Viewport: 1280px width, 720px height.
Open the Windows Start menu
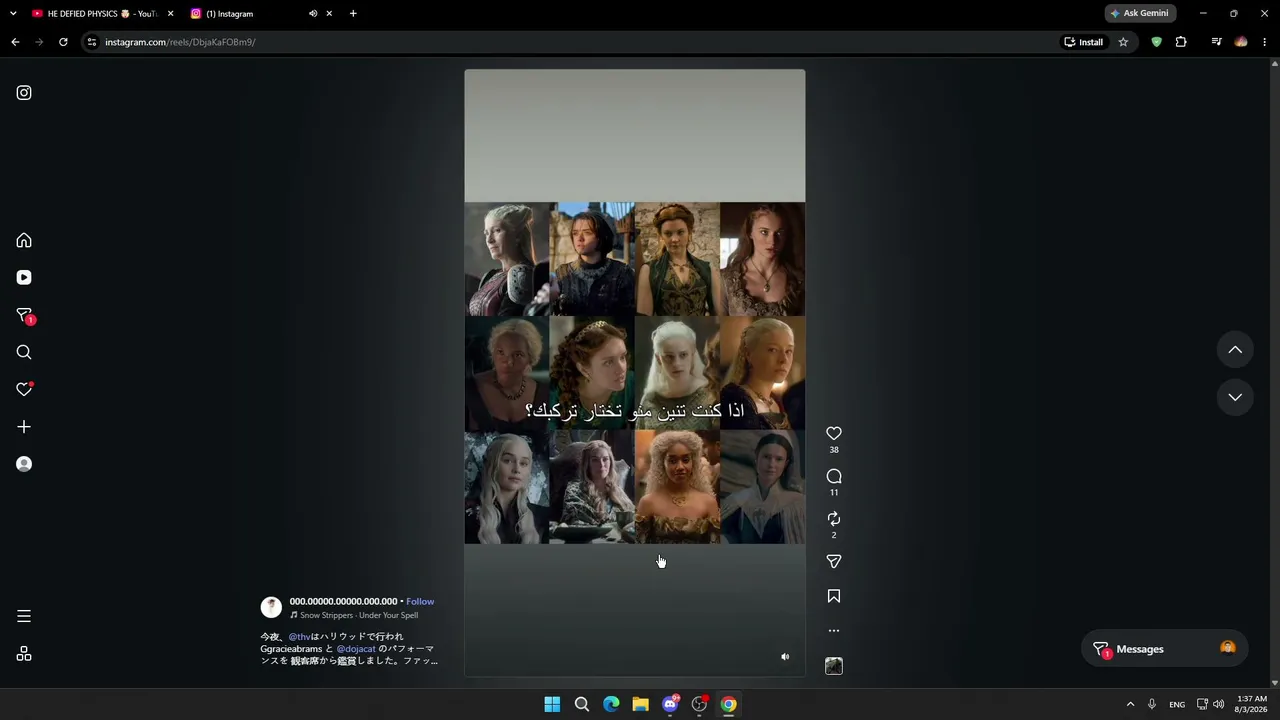tap(552, 704)
